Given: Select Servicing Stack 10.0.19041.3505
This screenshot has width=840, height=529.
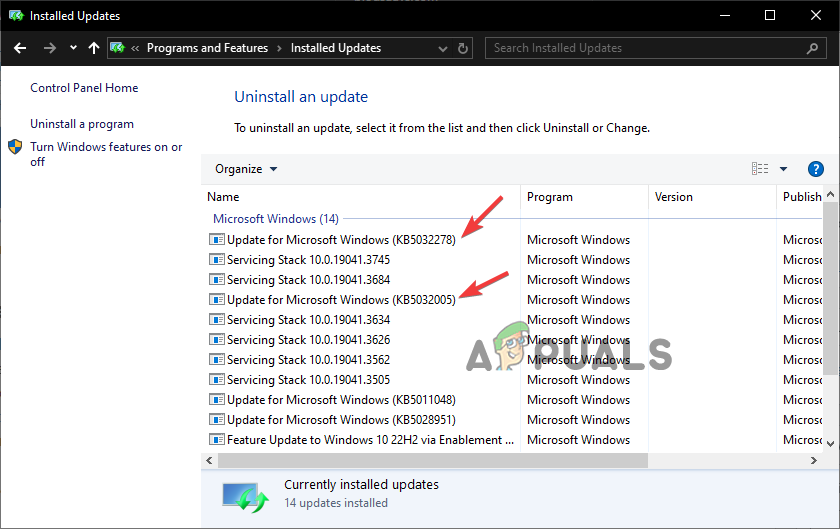Looking at the screenshot, I should tap(309, 380).
